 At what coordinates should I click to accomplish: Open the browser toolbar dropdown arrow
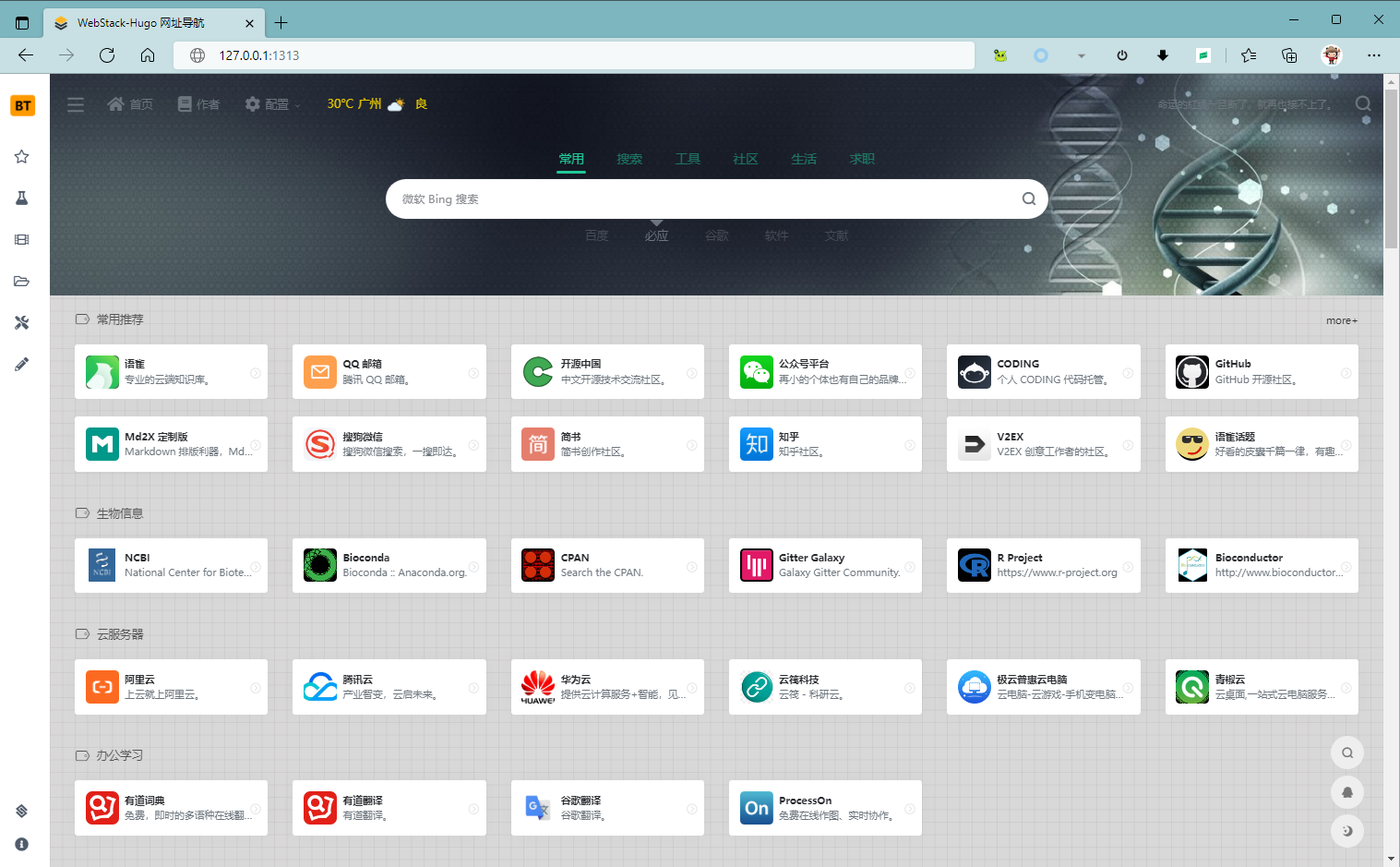click(1081, 55)
